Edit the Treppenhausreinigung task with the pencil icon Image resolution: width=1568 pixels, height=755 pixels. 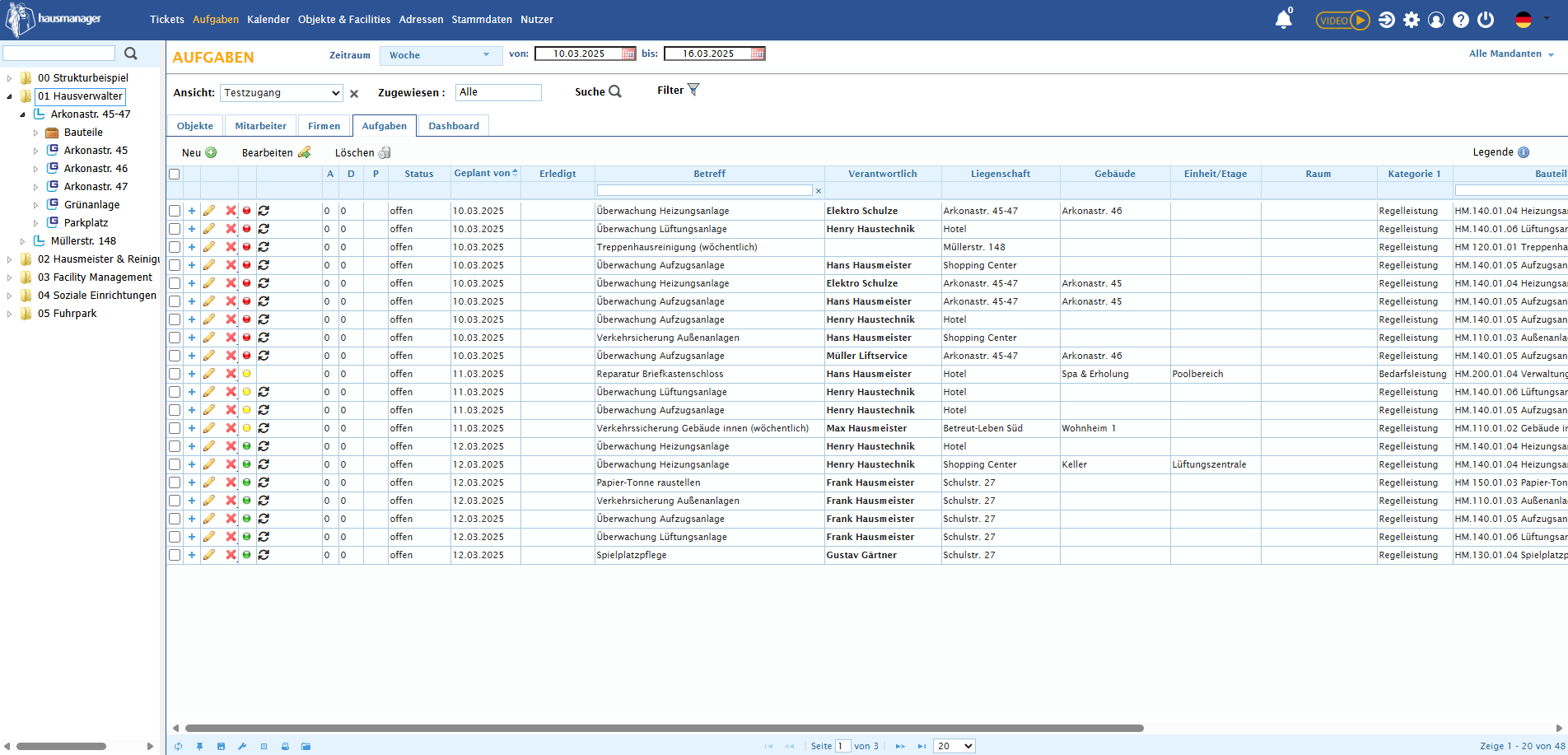click(x=209, y=247)
